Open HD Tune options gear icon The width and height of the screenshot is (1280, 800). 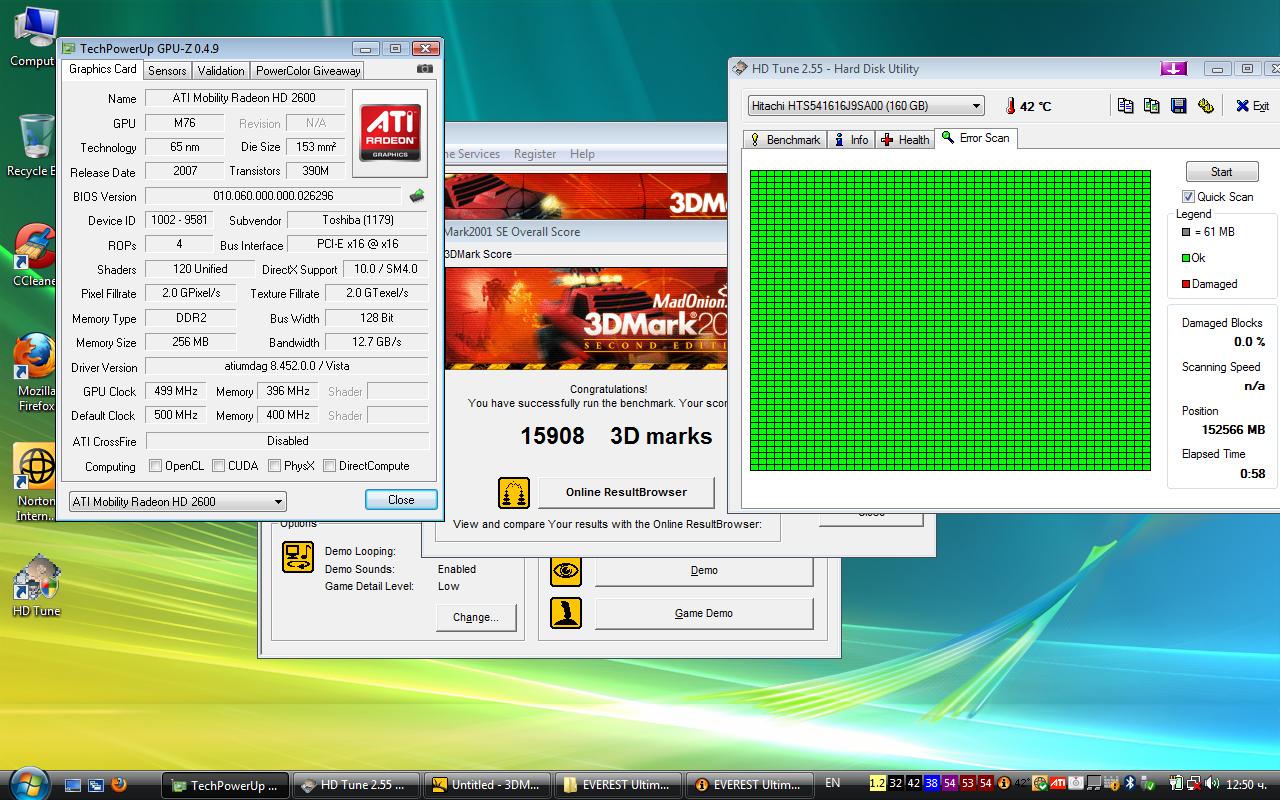pos(1205,106)
